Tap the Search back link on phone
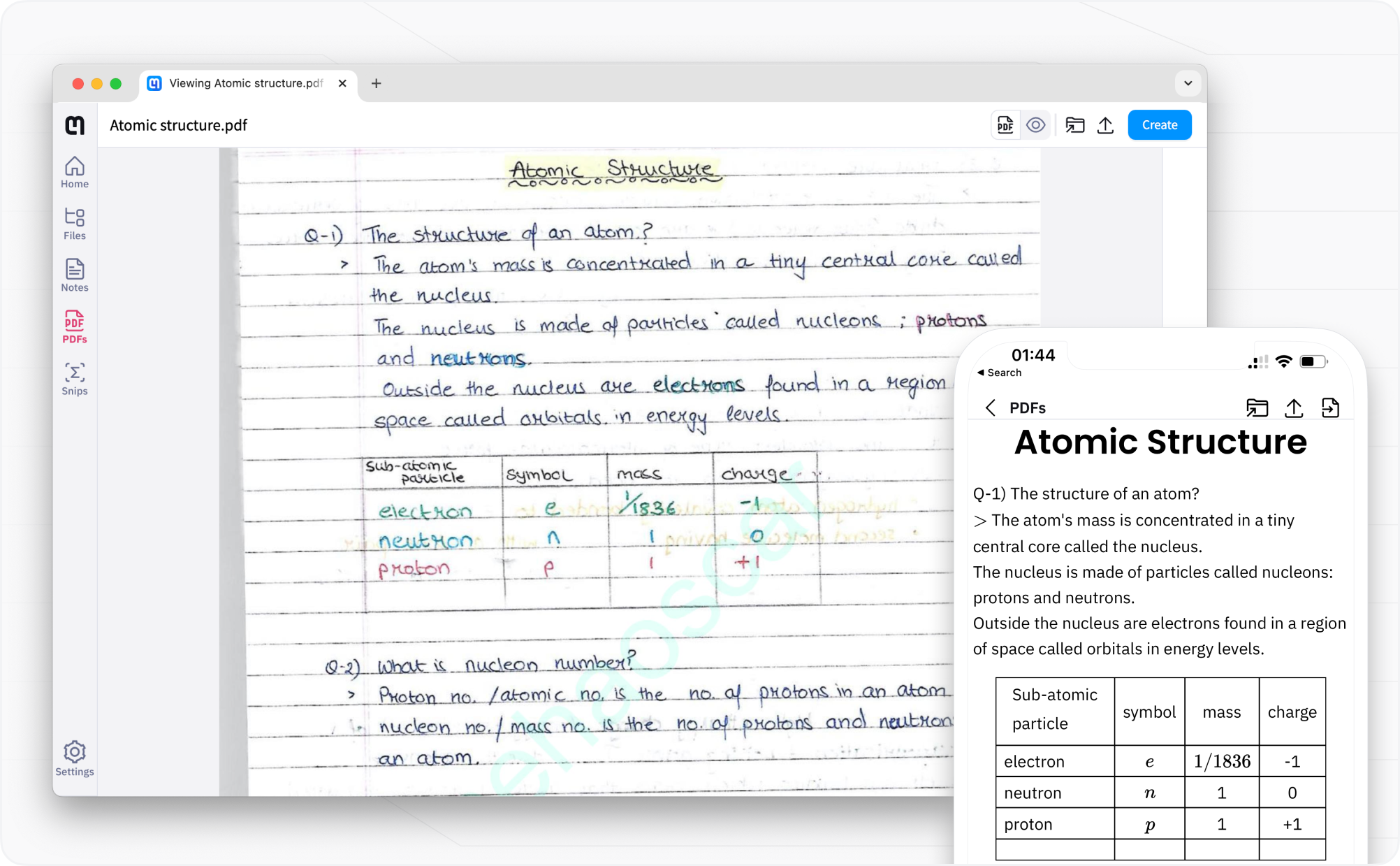Image resolution: width=1400 pixels, height=866 pixels. pos(999,373)
